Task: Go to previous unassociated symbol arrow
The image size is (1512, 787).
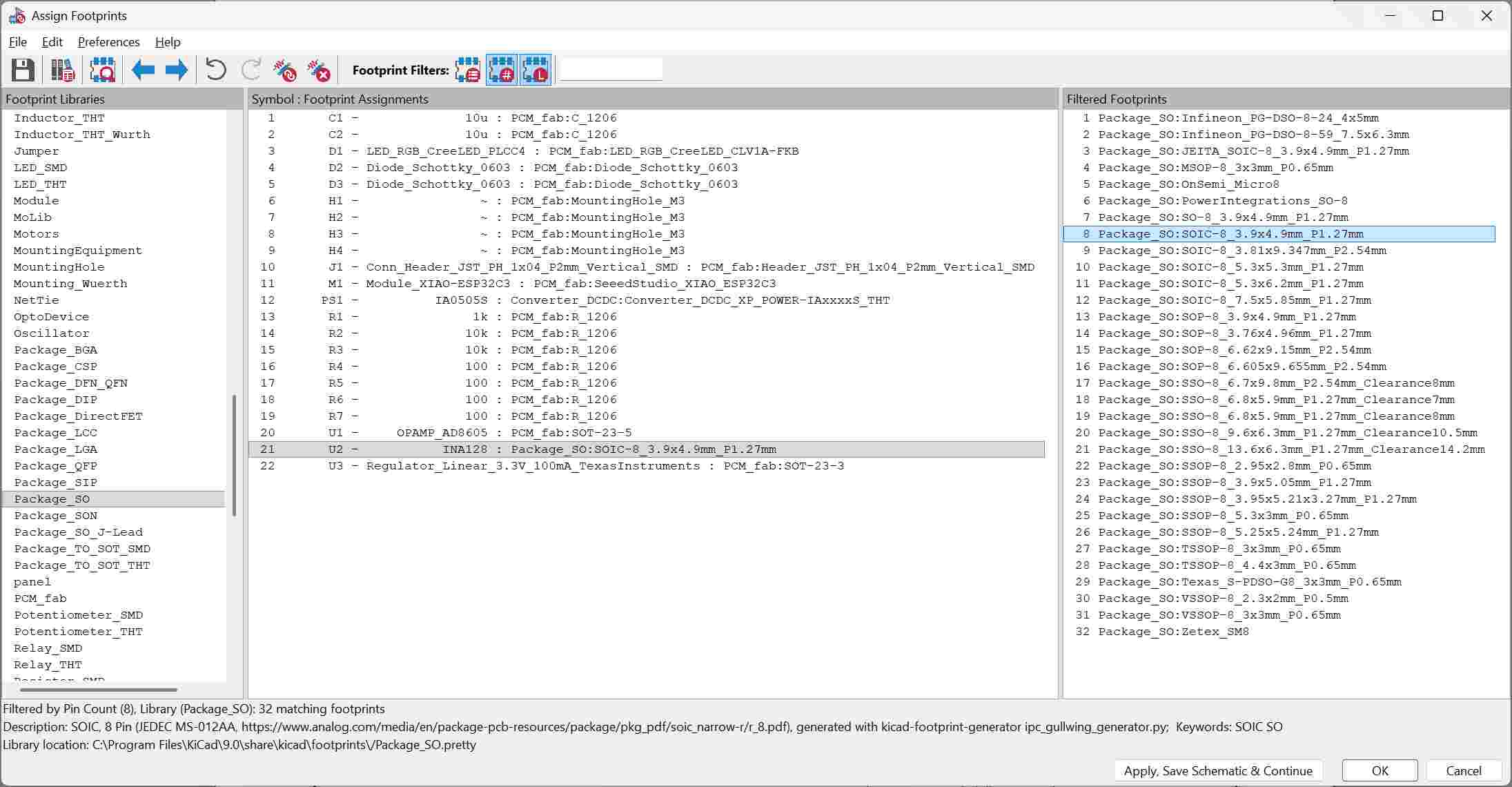Action: (144, 70)
